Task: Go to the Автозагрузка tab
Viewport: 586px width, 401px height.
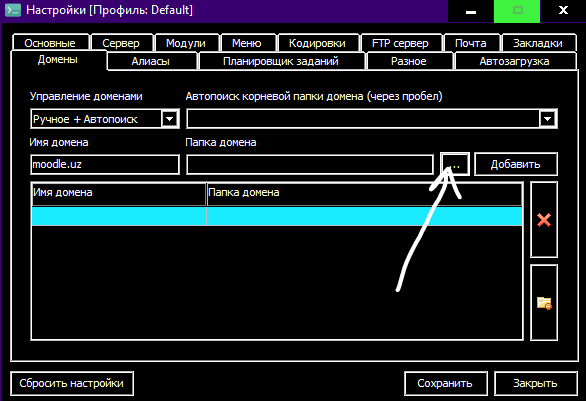Action: (515, 61)
